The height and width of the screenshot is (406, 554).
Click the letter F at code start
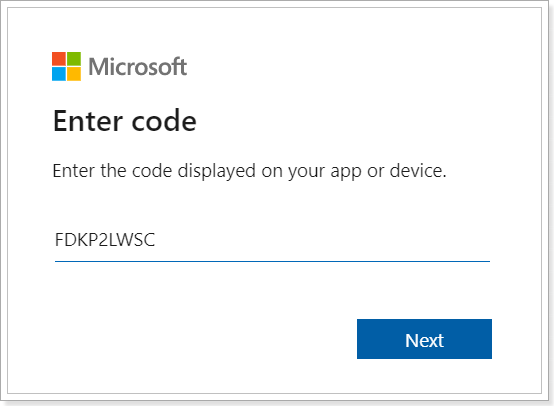tap(59, 240)
